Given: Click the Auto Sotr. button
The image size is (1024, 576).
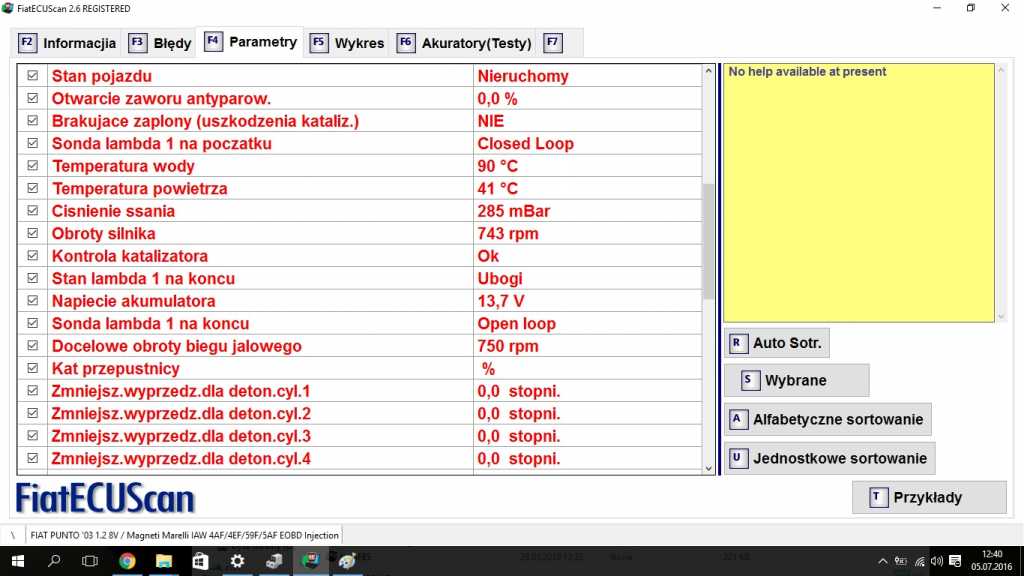Looking at the screenshot, I should tap(777, 343).
